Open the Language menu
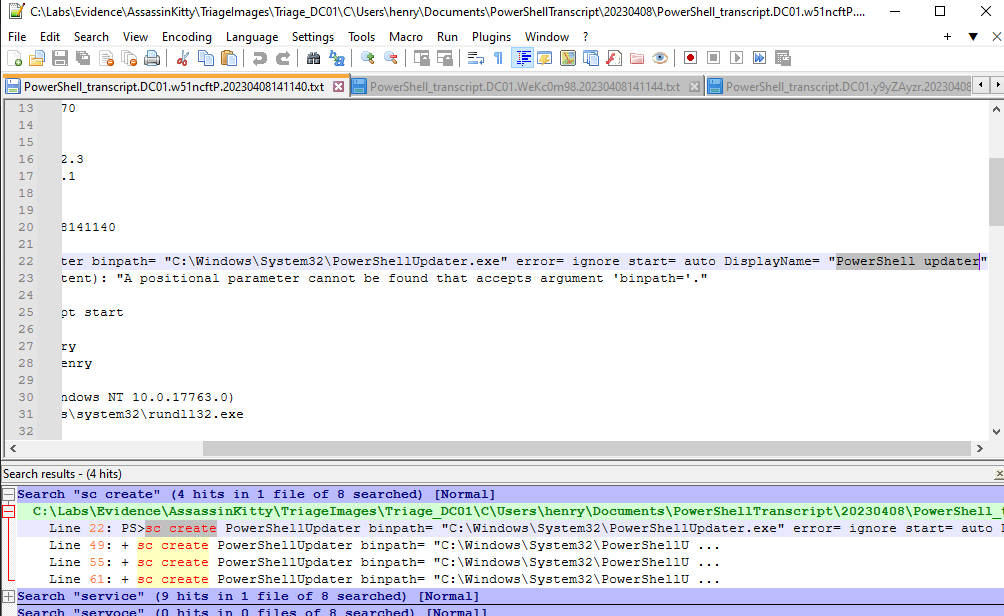The width and height of the screenshot is (1004, 616). [x=252, y=37]
